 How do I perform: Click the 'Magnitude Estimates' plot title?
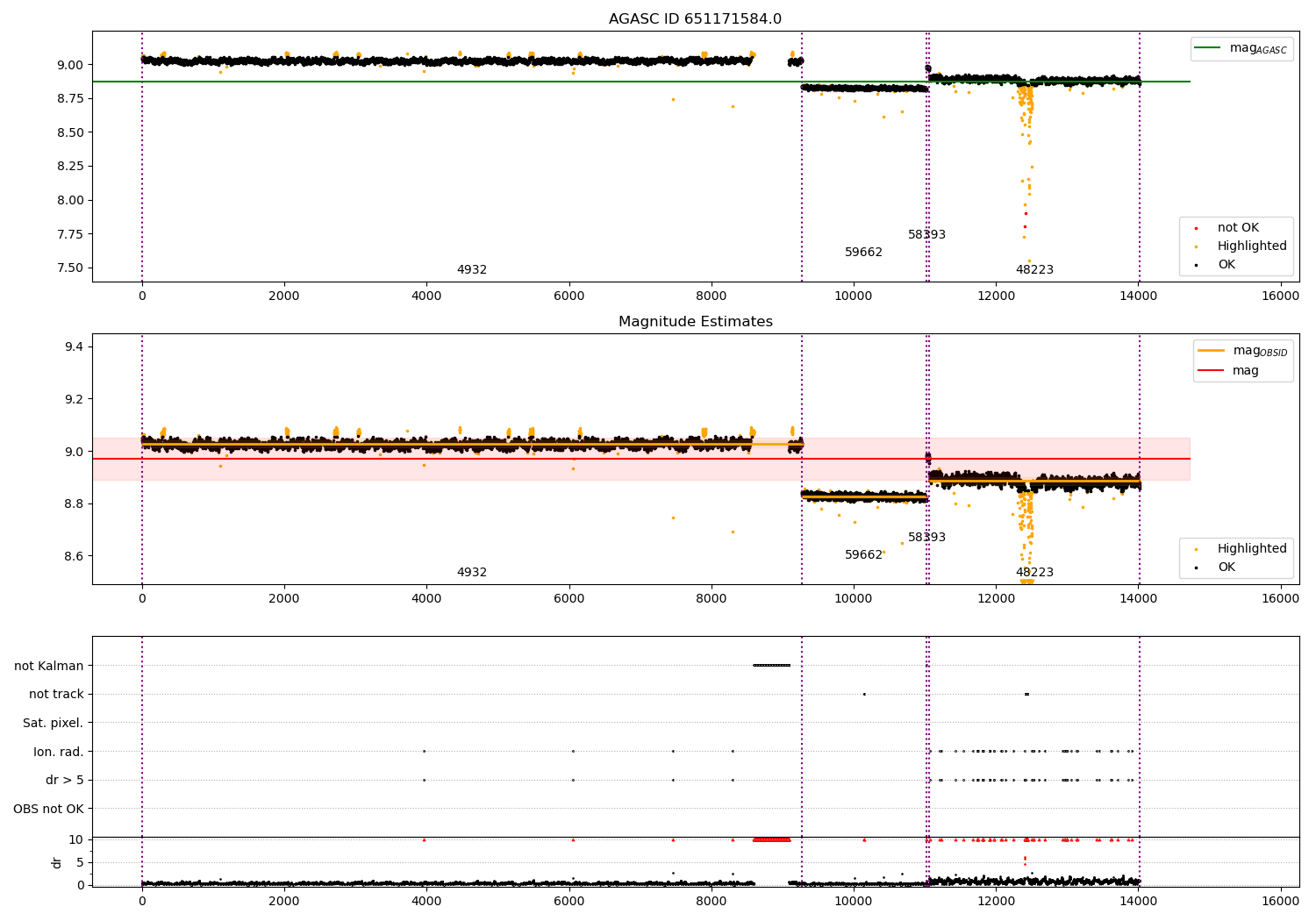point(696,322)
